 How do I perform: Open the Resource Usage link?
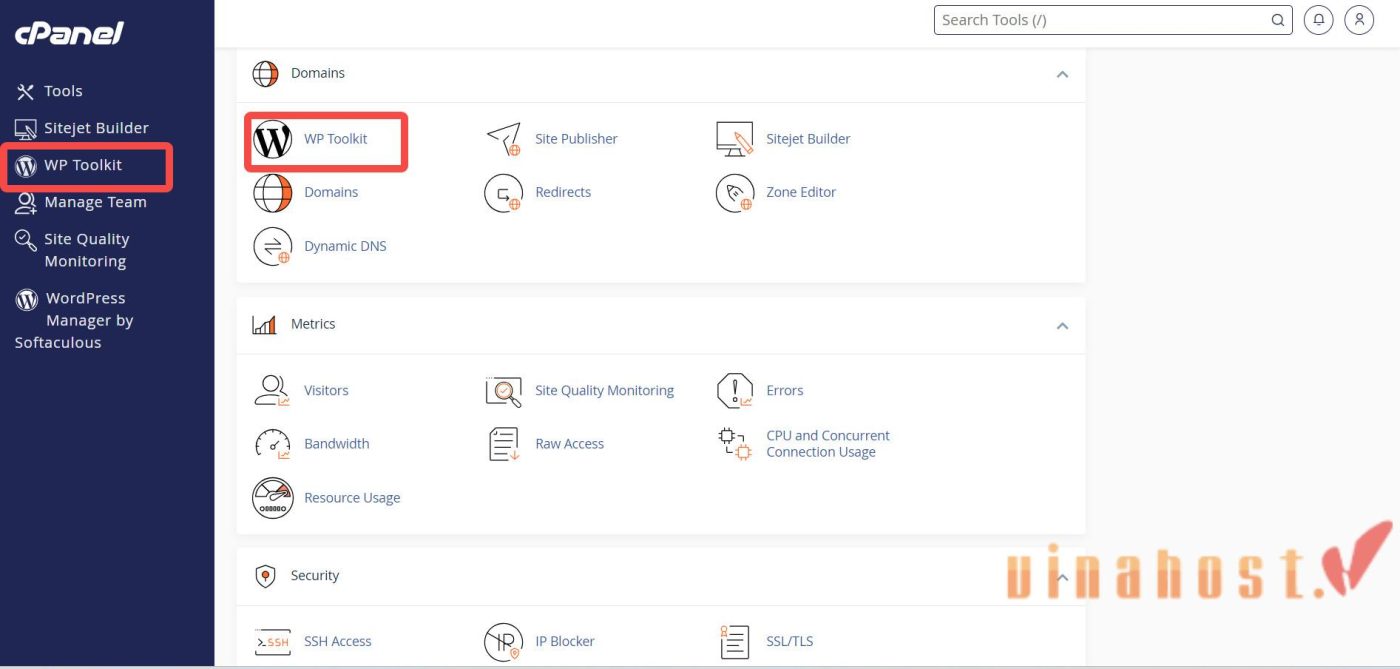point(352,498)
